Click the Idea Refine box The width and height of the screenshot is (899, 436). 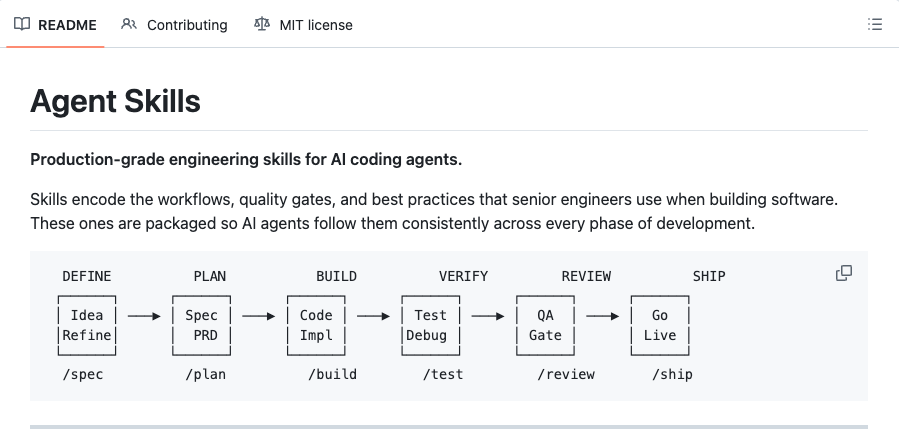[x=87, y=325]
